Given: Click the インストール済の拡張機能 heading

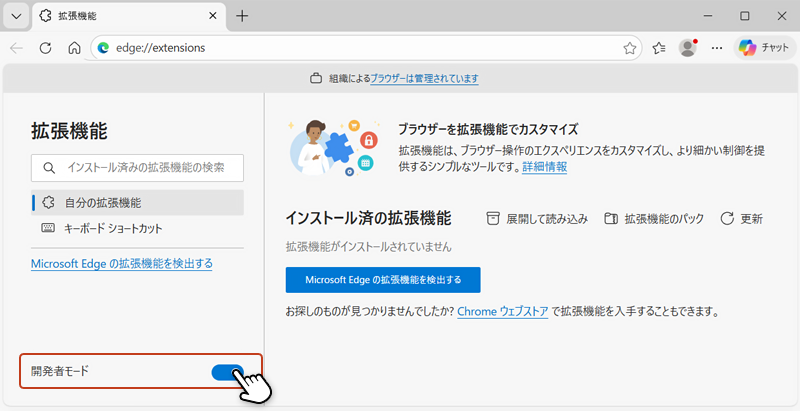Looking at the screenshot, I should [x=368, y=218].
